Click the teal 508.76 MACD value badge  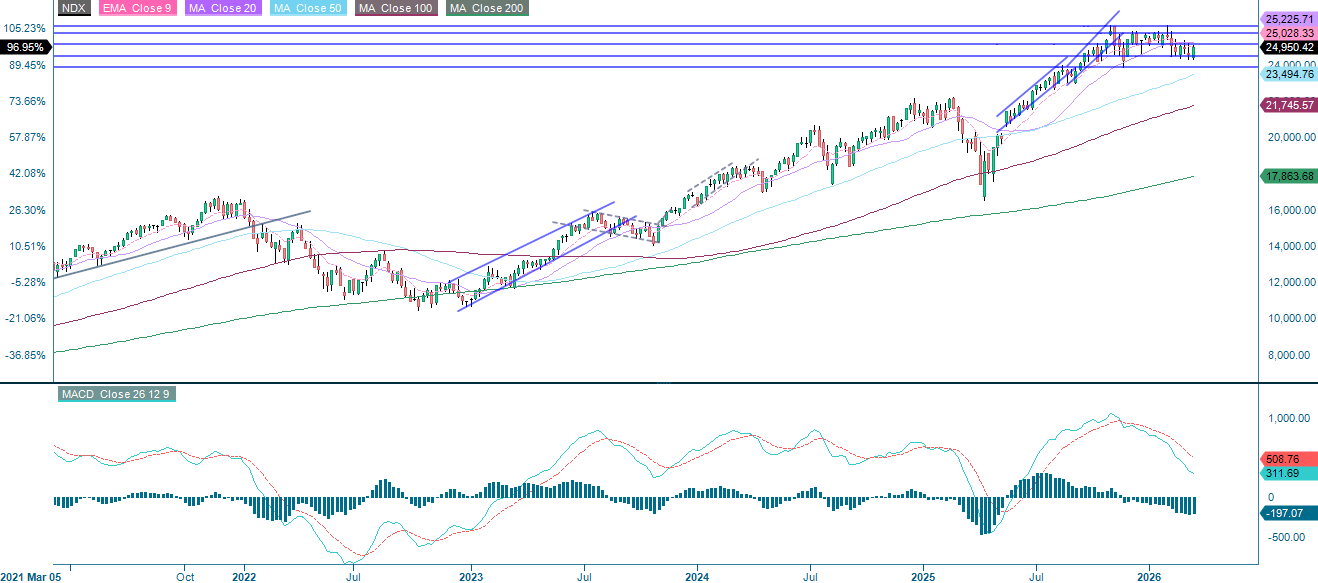1286,456
